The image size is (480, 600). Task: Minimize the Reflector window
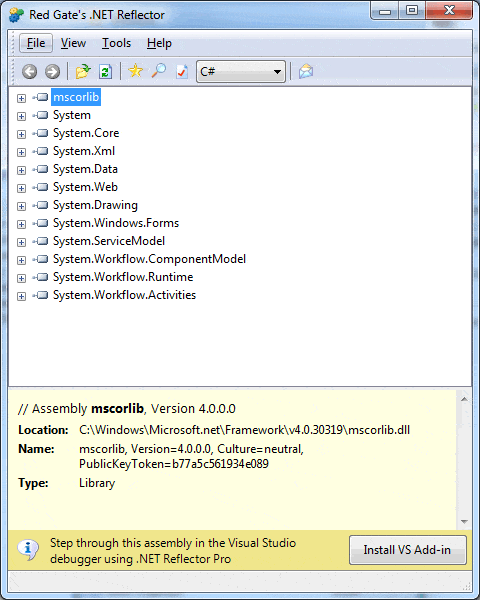(385, 10)
